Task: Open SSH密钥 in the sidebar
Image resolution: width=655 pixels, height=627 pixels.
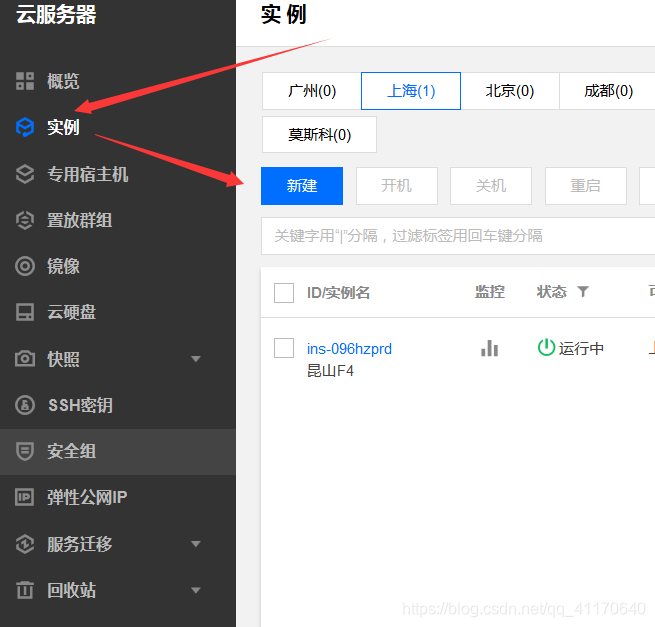Action: 80,405
